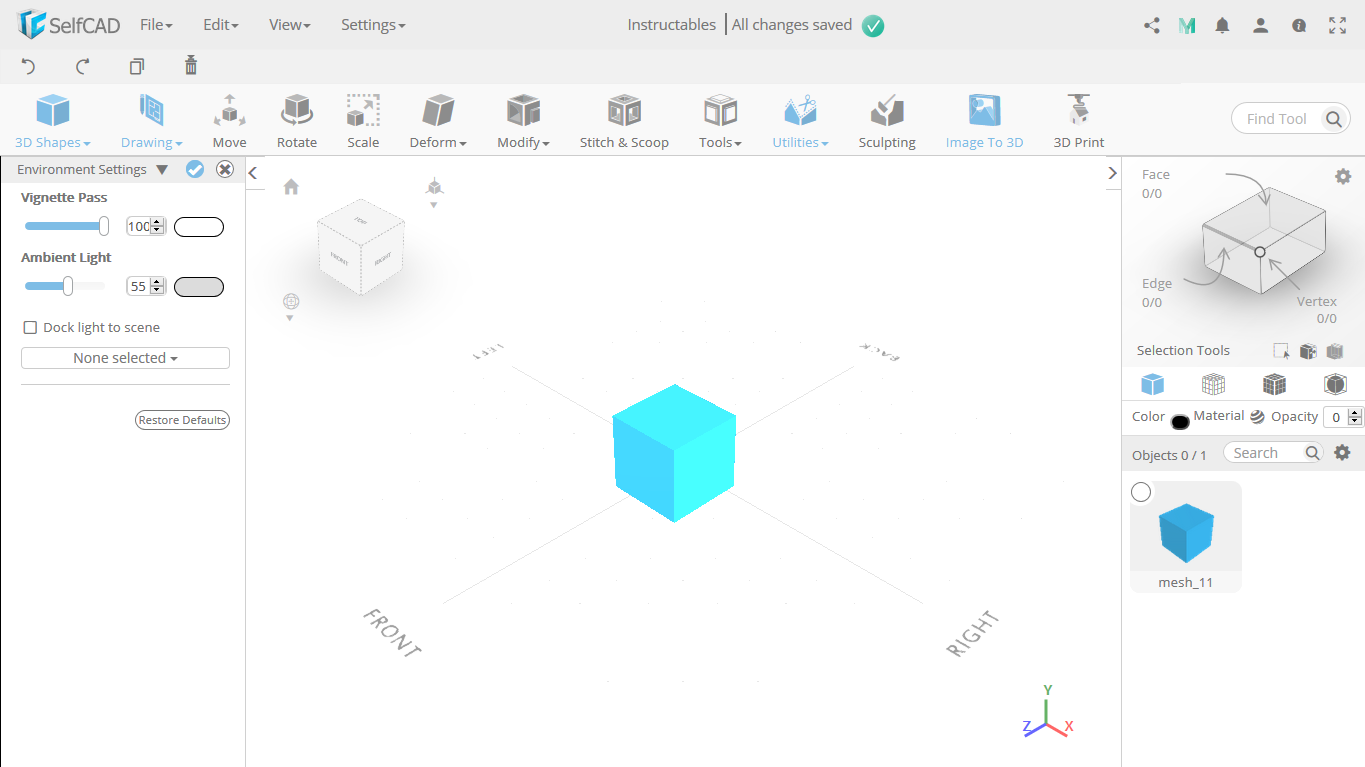Image resolution: width=1365 pixels, height=767 pixels.
Task: Click the Instructables project title
Action: pyautogui.click(x=671, y=25)
